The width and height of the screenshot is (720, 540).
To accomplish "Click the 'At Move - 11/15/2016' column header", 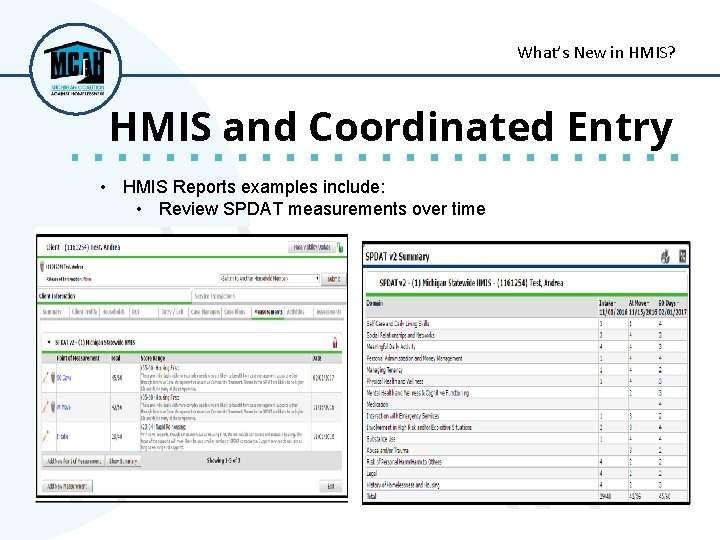I will coord(642,307).
